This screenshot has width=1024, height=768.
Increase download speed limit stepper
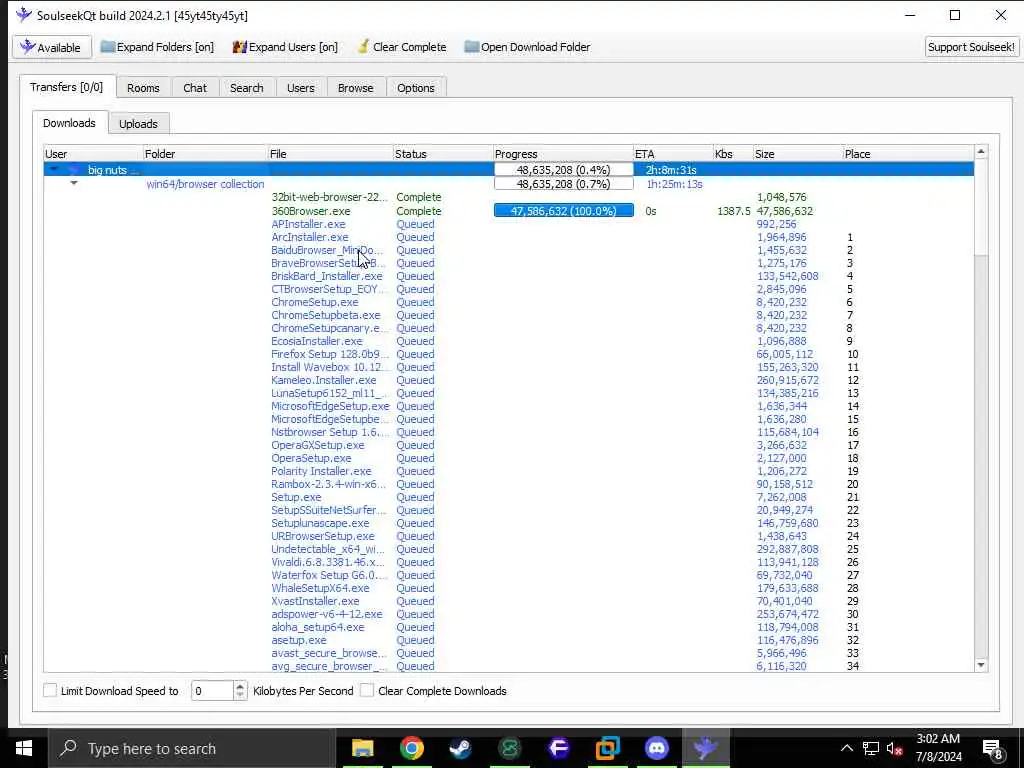[240, 686]
